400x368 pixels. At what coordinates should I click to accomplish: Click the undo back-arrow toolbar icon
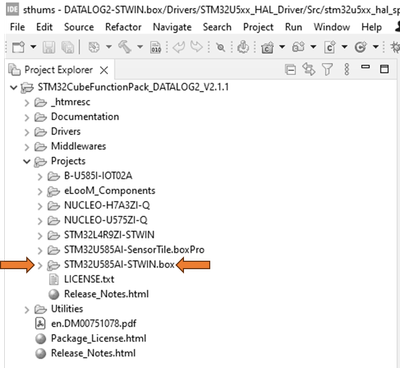179,48
